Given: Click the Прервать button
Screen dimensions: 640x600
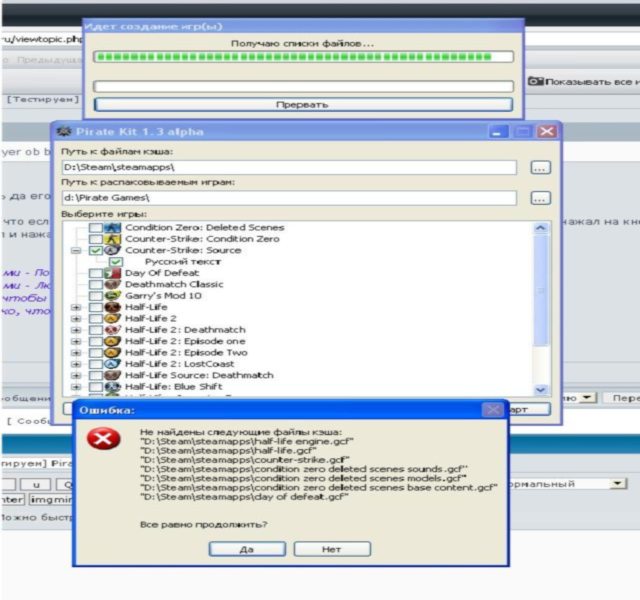Looking at the screenshot, I should pos(303,104).
